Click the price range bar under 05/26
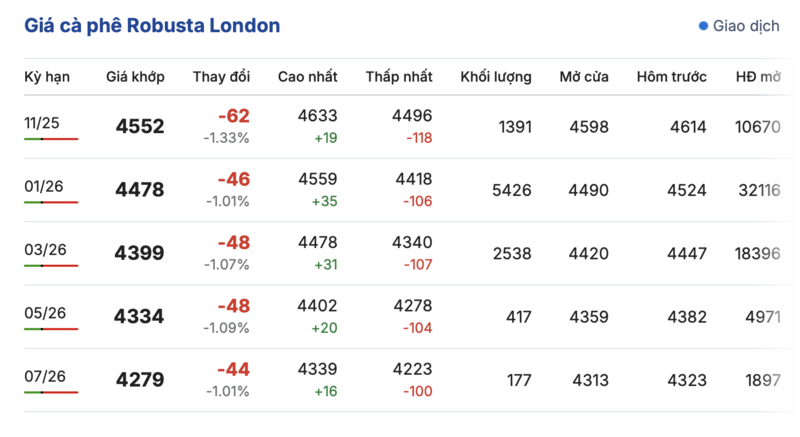 (x=51, y=329)
